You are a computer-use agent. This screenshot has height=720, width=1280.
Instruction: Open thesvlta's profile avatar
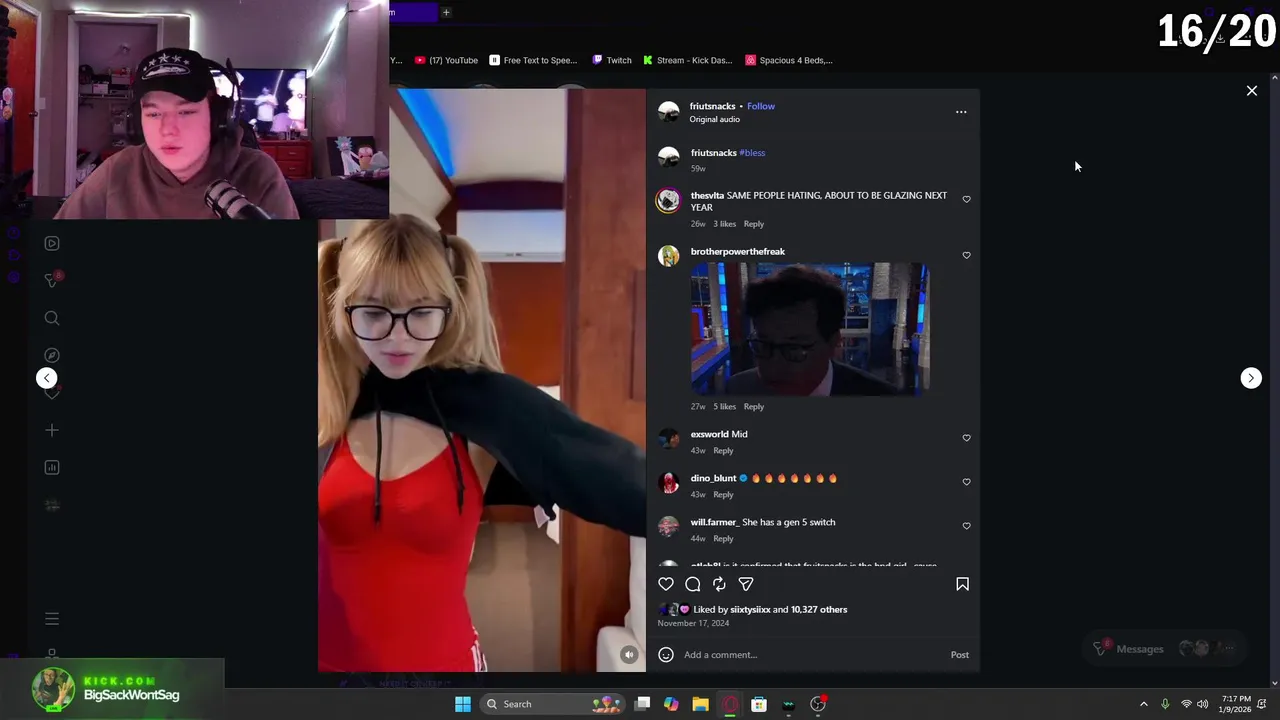click(668, 201)
